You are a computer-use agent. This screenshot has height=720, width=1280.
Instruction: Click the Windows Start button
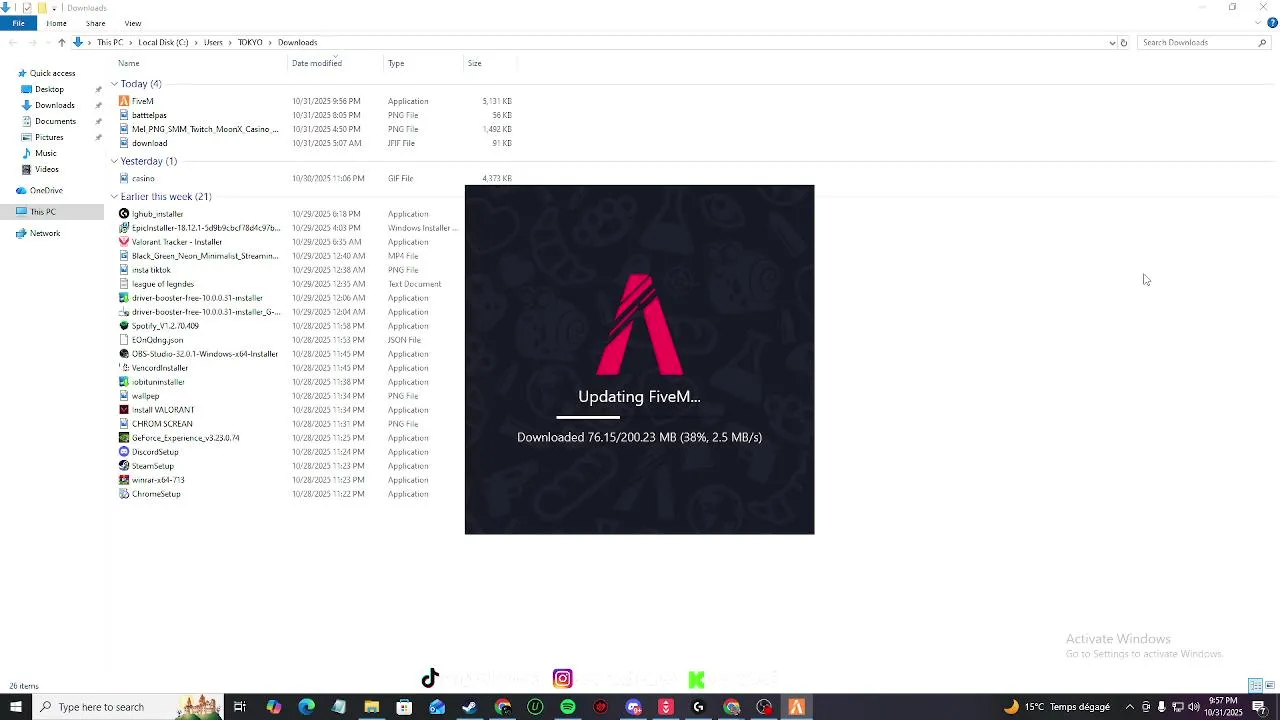click(x=16, y=707)
